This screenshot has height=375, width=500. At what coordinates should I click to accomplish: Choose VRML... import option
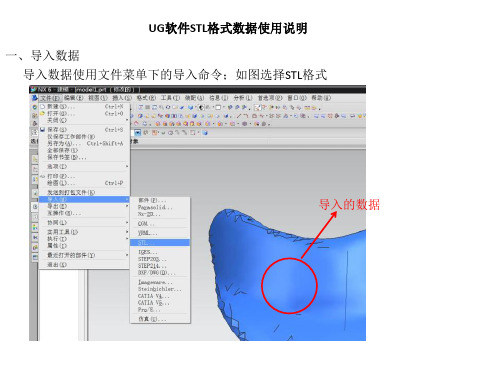160,233
